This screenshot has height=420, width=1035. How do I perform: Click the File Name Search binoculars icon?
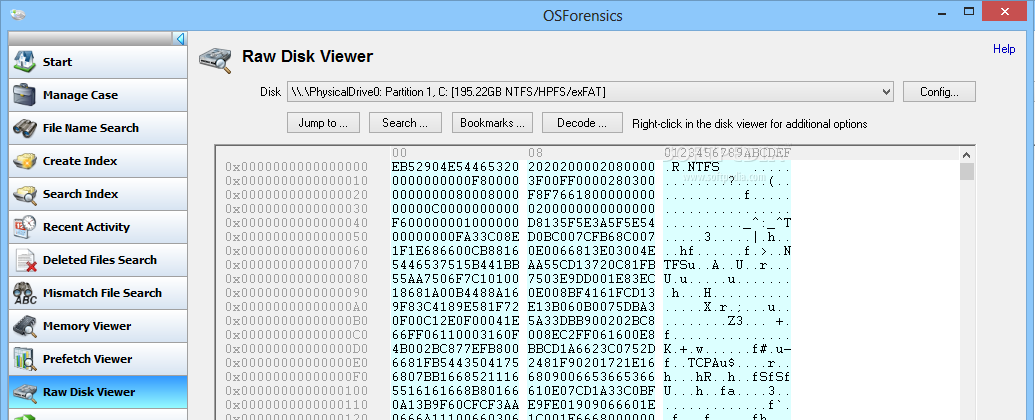pyautogui.click(x=24, y=127)
